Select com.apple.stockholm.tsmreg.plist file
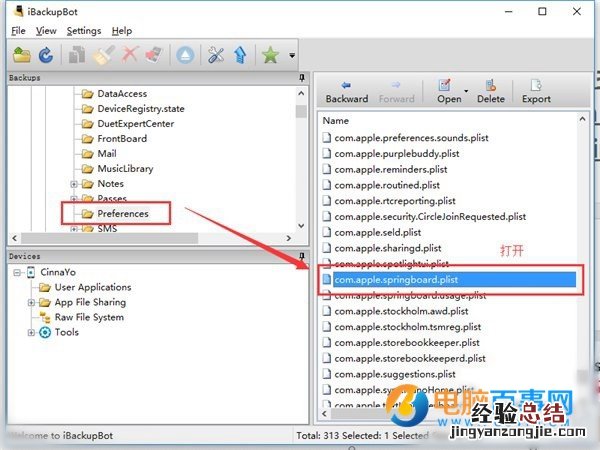600x450 pixels. click(x=408, y=327)
